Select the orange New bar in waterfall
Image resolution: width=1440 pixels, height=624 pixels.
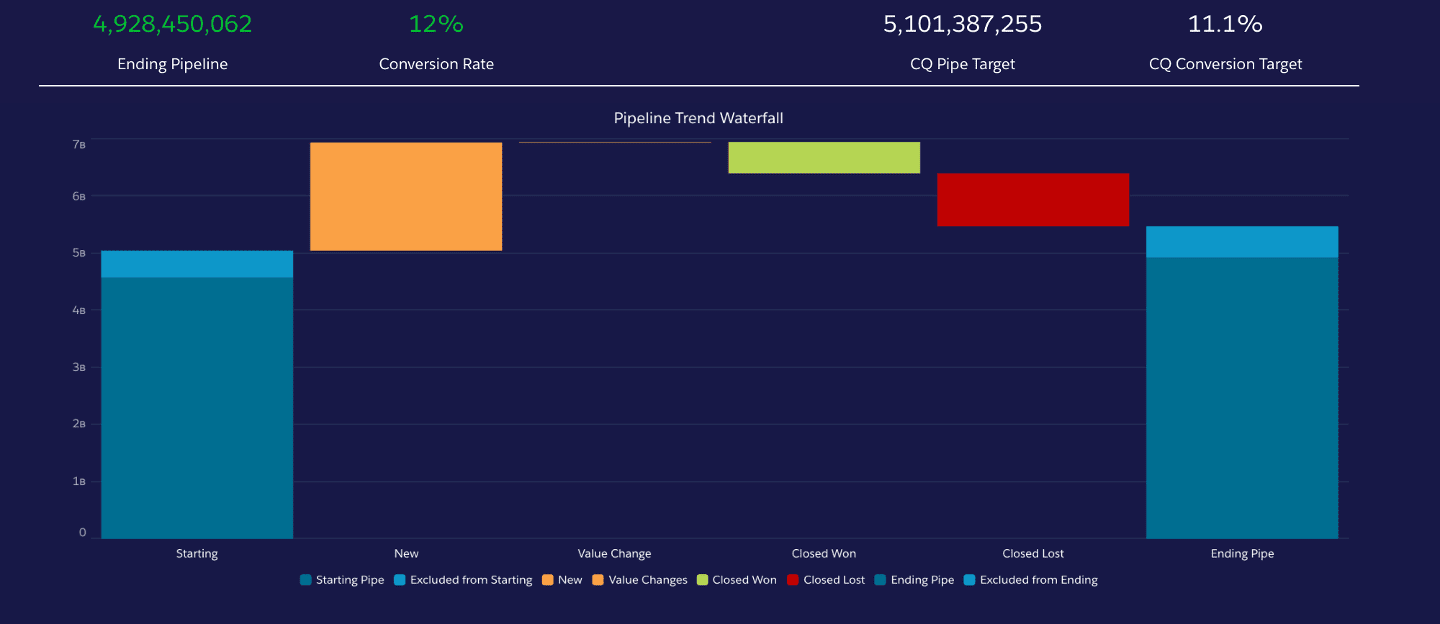click(406, 196)
